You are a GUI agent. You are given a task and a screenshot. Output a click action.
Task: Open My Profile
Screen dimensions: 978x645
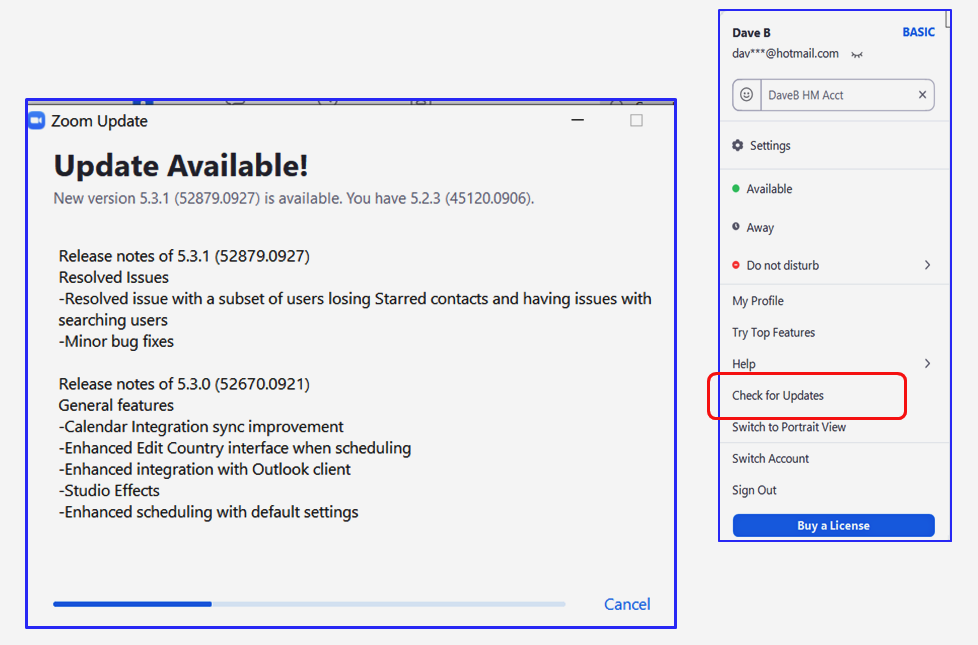click(758, 301)
